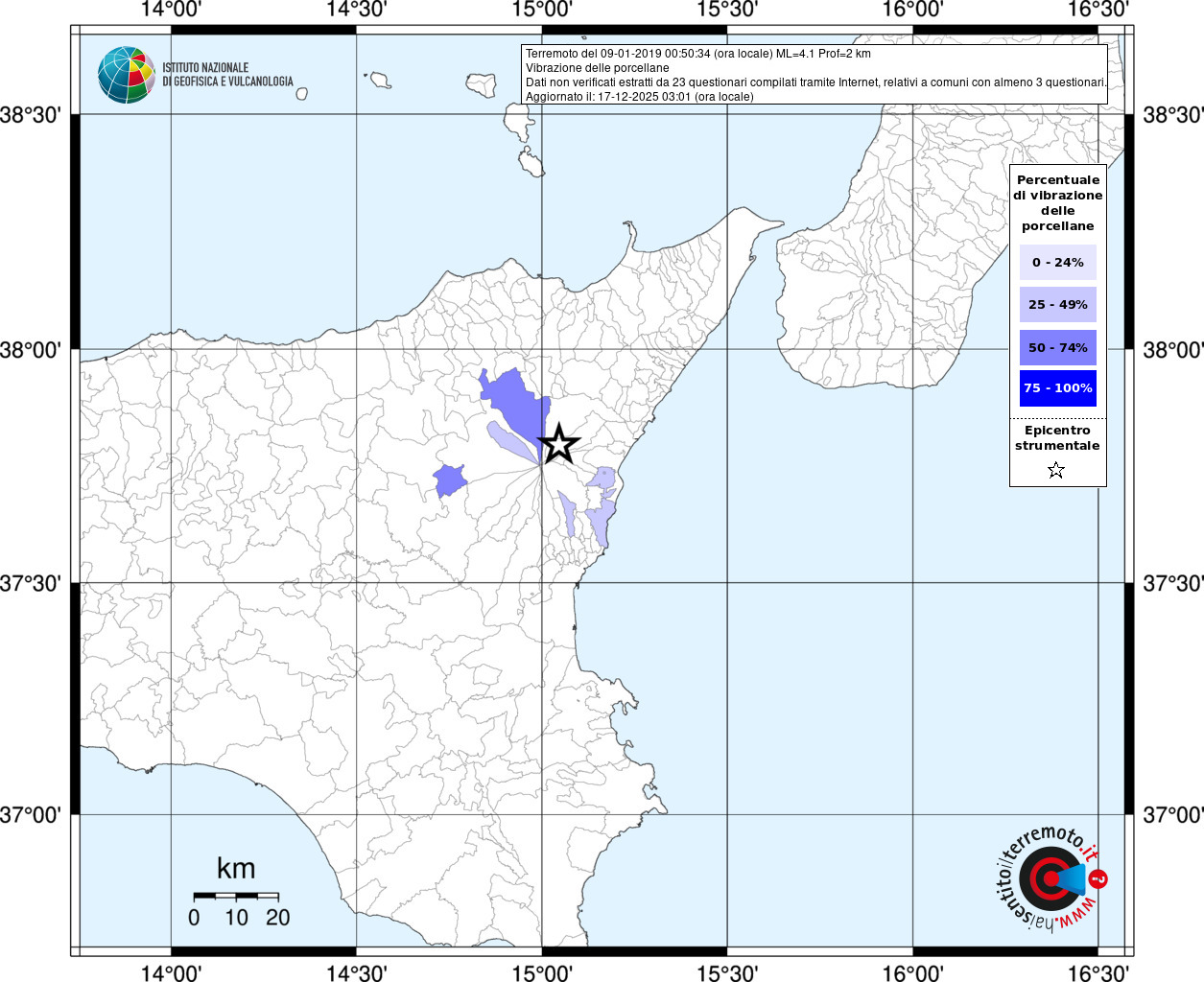This screenshot has width=1204, height=982.
Task: Click the 'Aggiornato il: 17-12-2025' line
Action: pyautogui.click(x=639, y=97)
